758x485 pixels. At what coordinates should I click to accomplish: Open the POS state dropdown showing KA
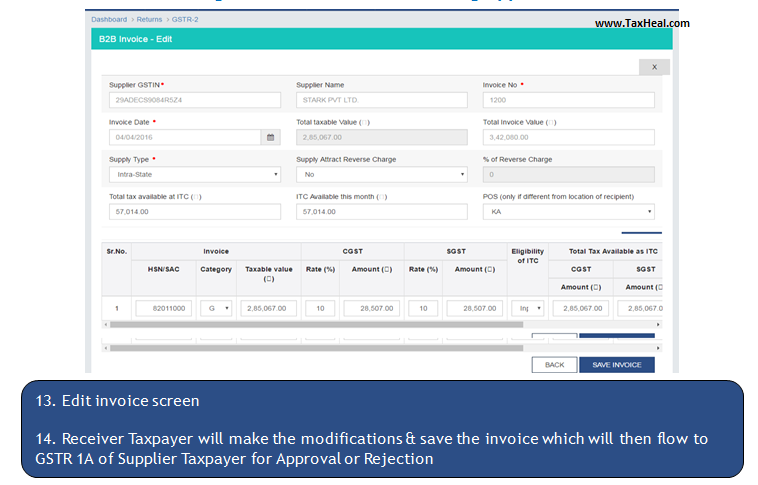[568, 212]
